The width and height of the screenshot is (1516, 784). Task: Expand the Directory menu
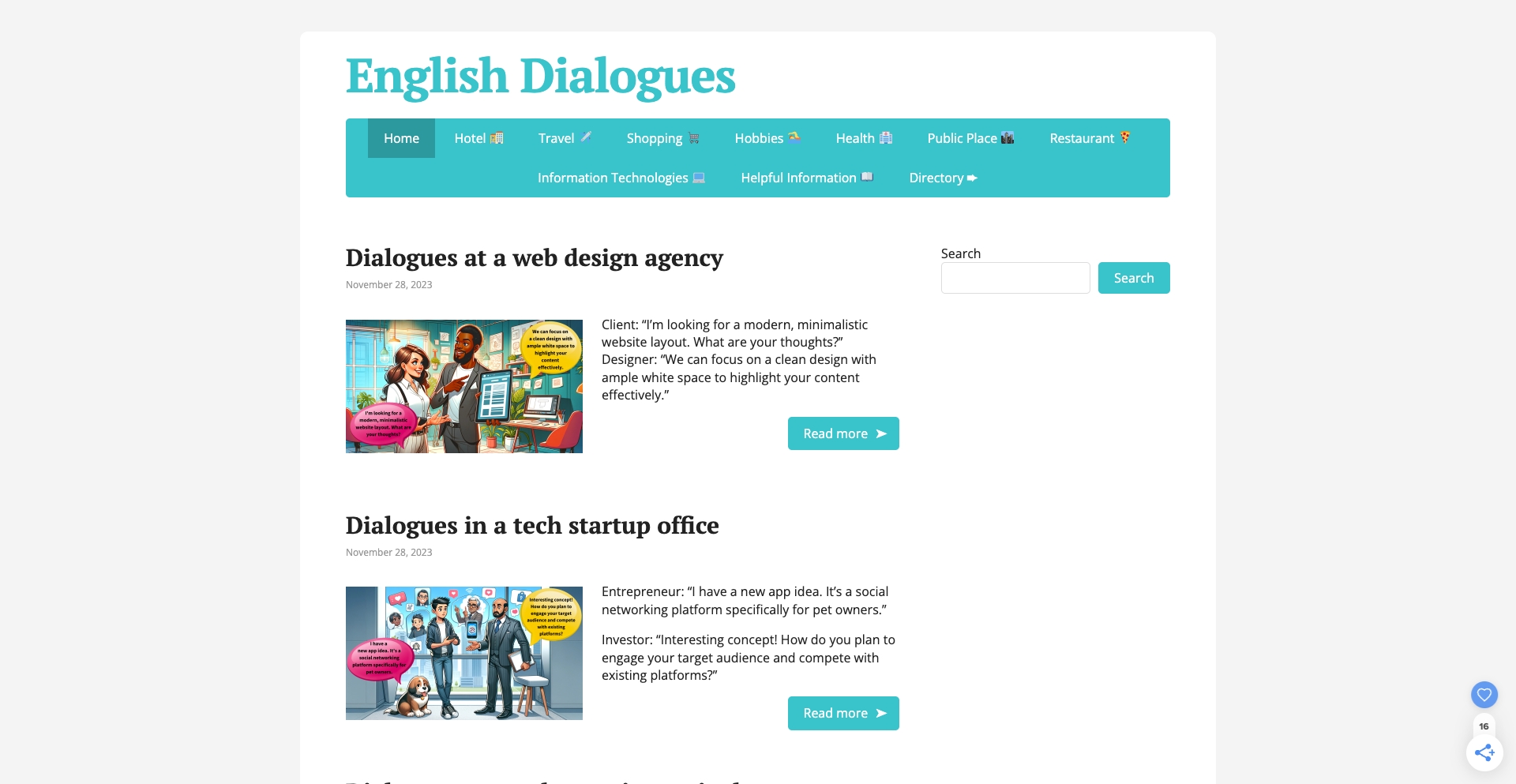pyautogui.click(x=943, y=178)
